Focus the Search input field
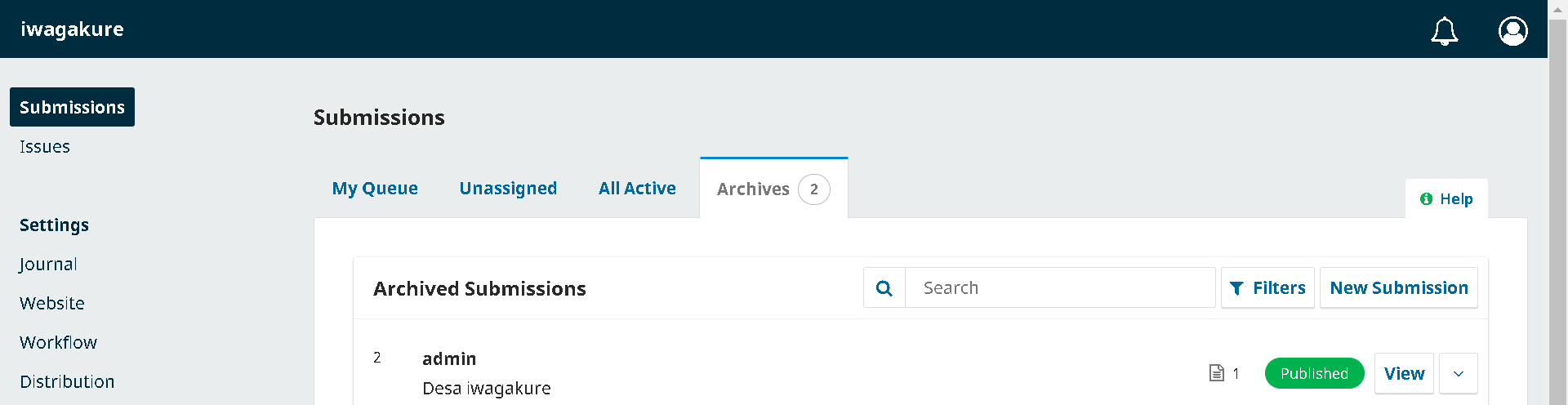 (x=1059, y=288)
